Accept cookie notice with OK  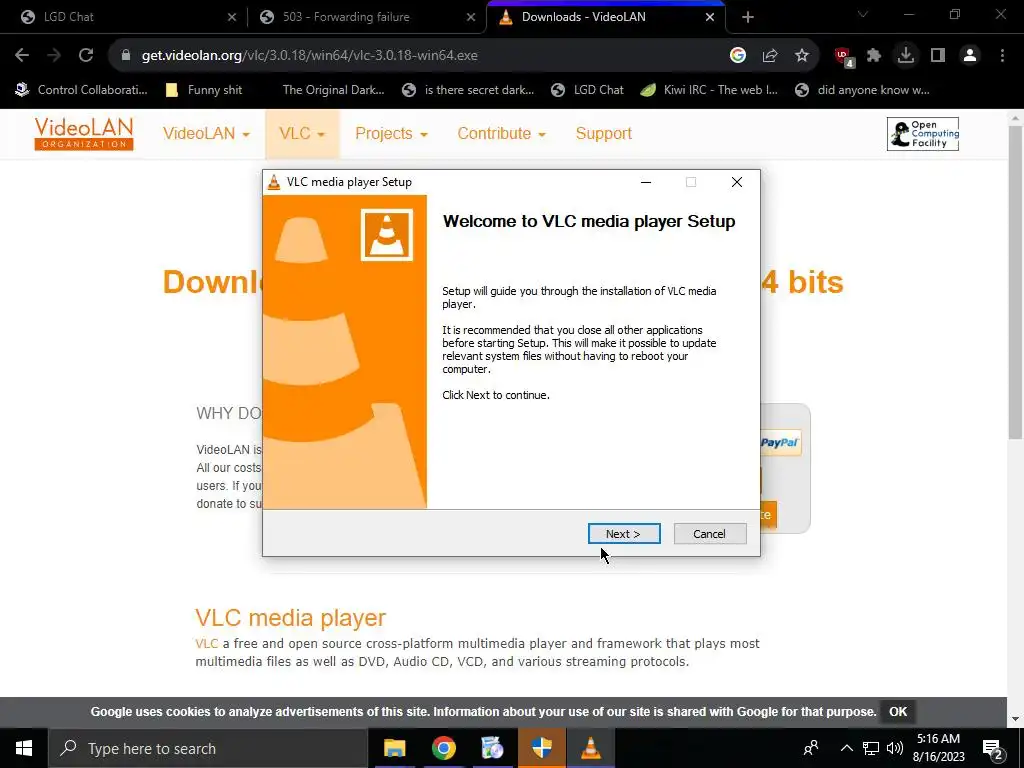coord(898,711)
